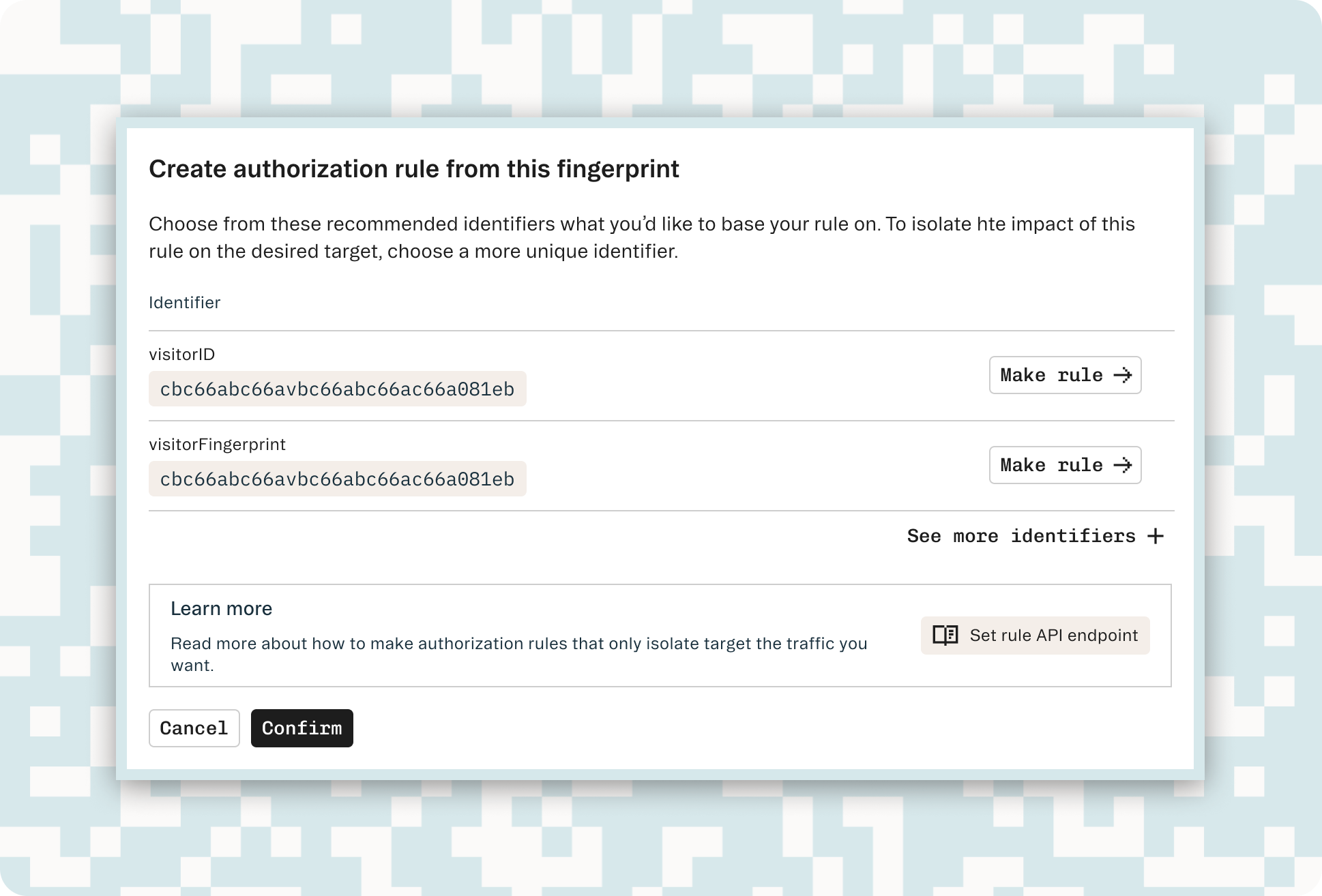Viewport: 1322px width, 896px height.
Task: Cancel the authorization rule dialog
Action: click(x=194, y=728)
